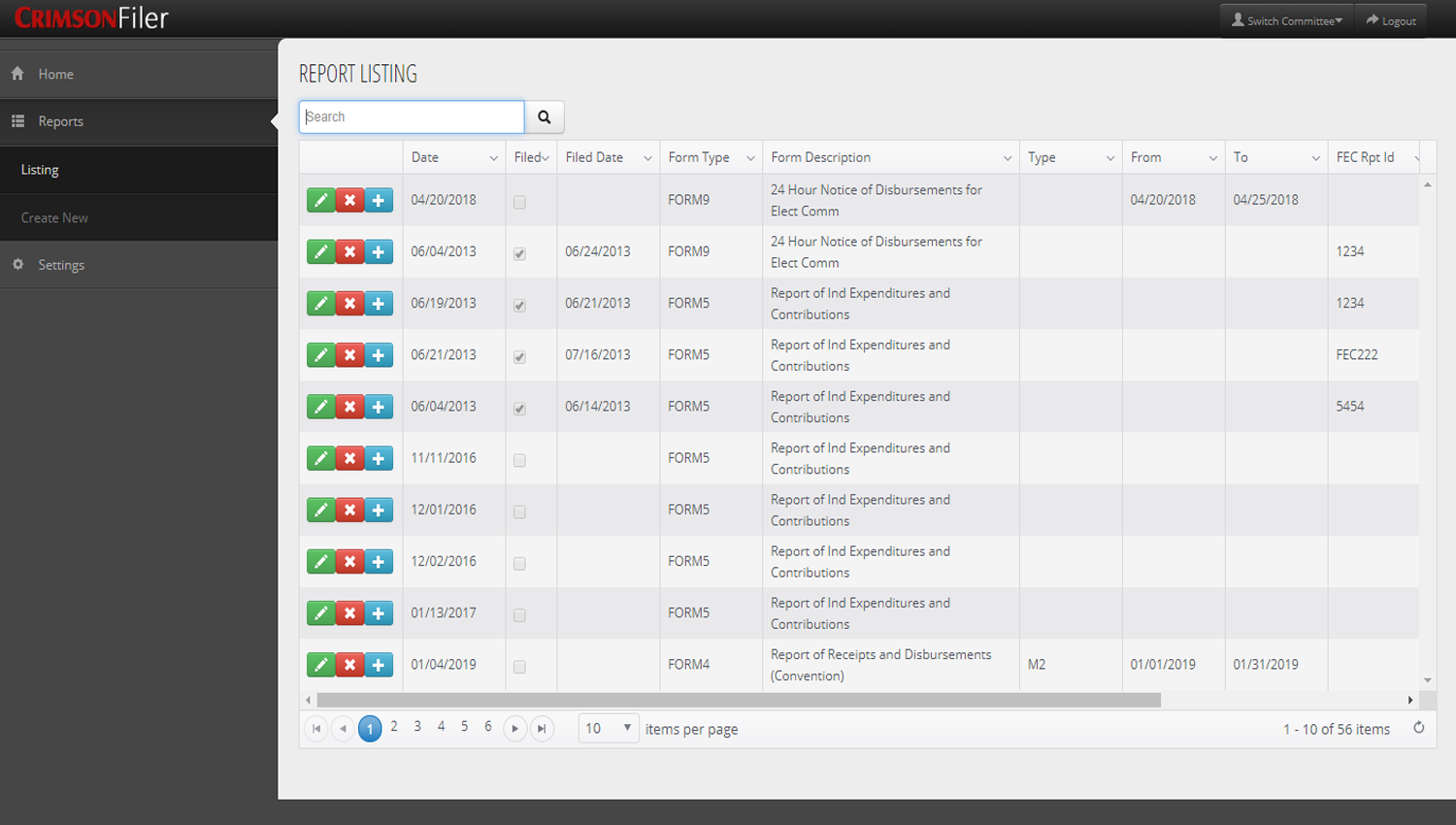Edit the 06/19/2013 FORM5 report
This screenshot has width=1456, height=825.
point(320,303)
